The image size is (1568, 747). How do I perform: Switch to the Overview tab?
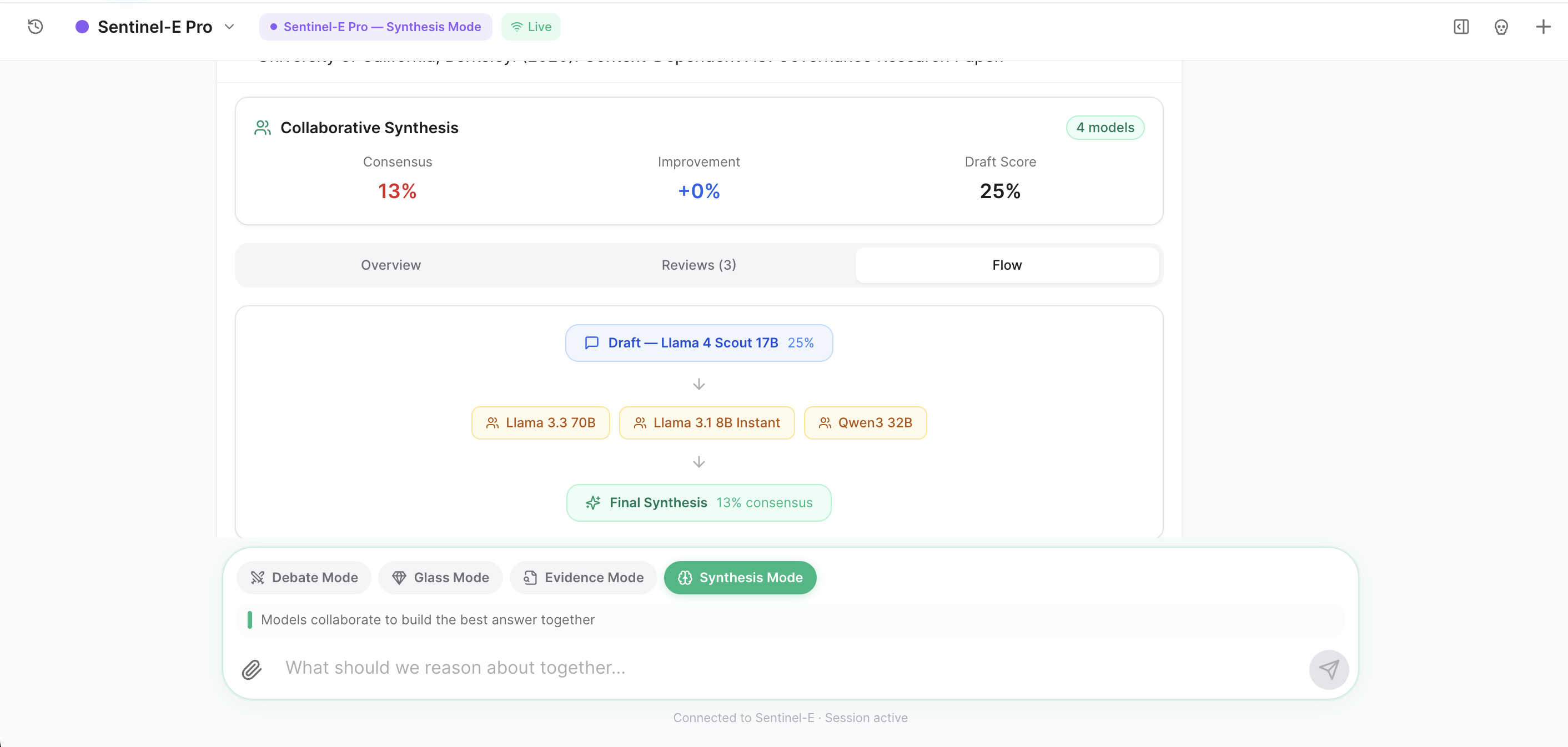pos(391,265)
